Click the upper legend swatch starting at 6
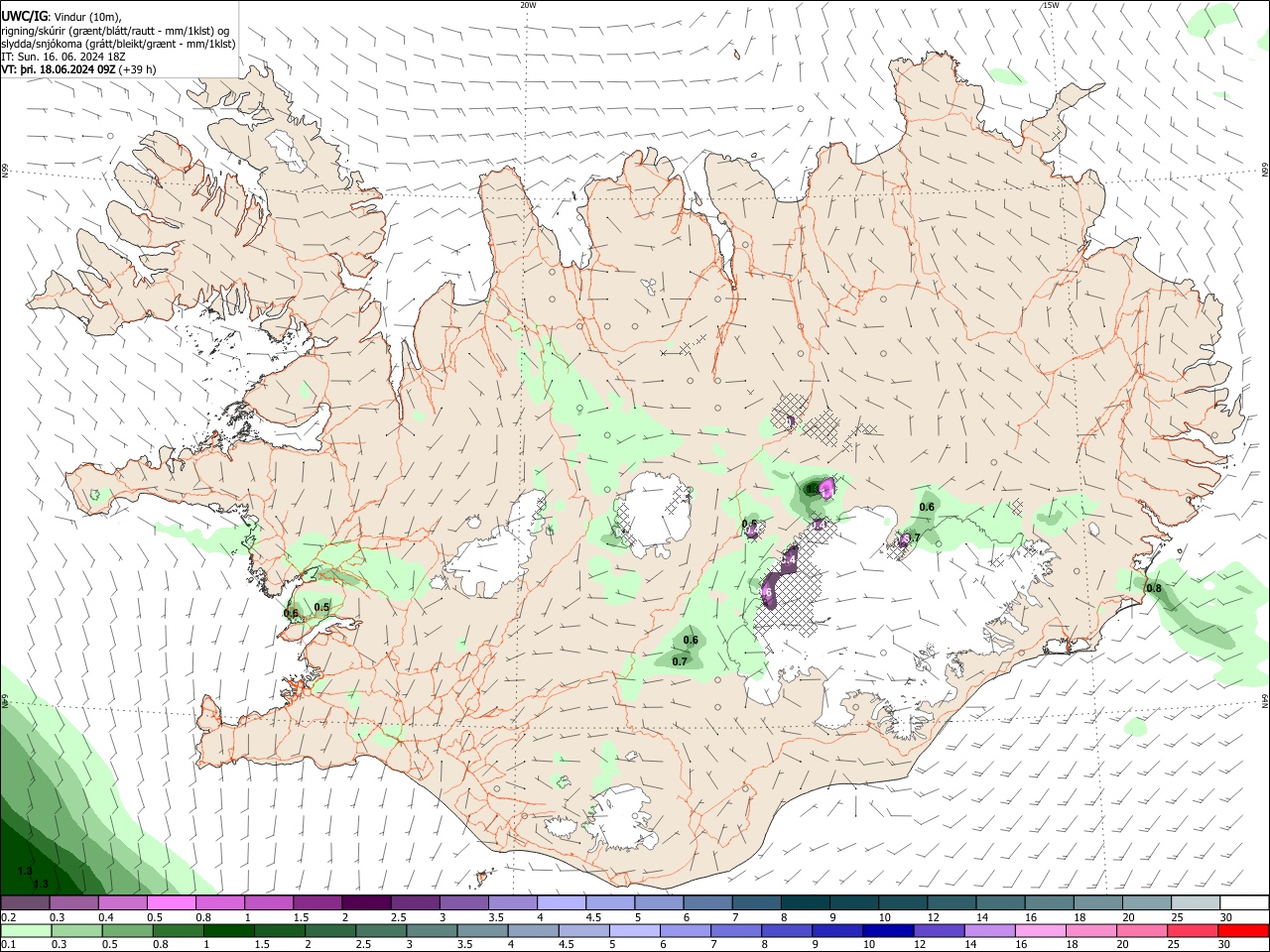 [x=706, y=903]
